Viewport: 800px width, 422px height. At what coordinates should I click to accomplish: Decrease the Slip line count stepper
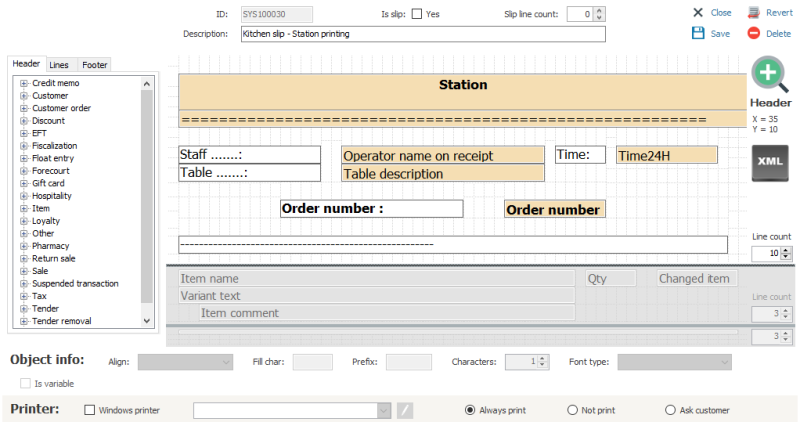pyautogui.click(x=599, y=17)
